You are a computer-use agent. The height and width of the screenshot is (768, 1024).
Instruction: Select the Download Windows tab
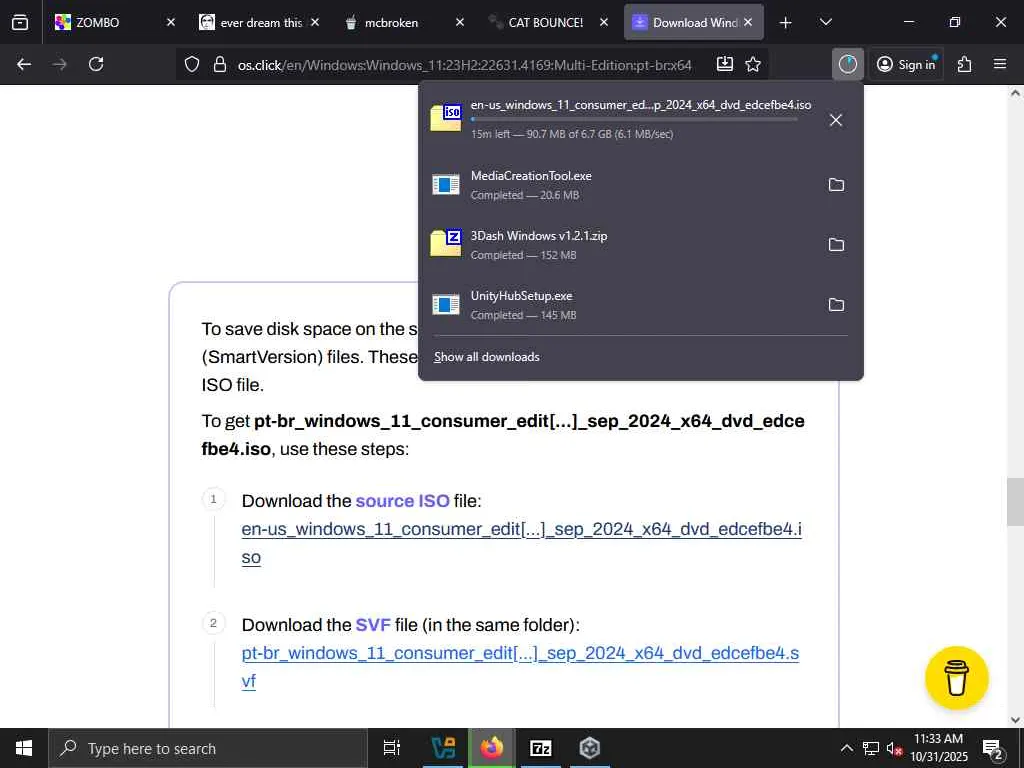coord(694,22)
